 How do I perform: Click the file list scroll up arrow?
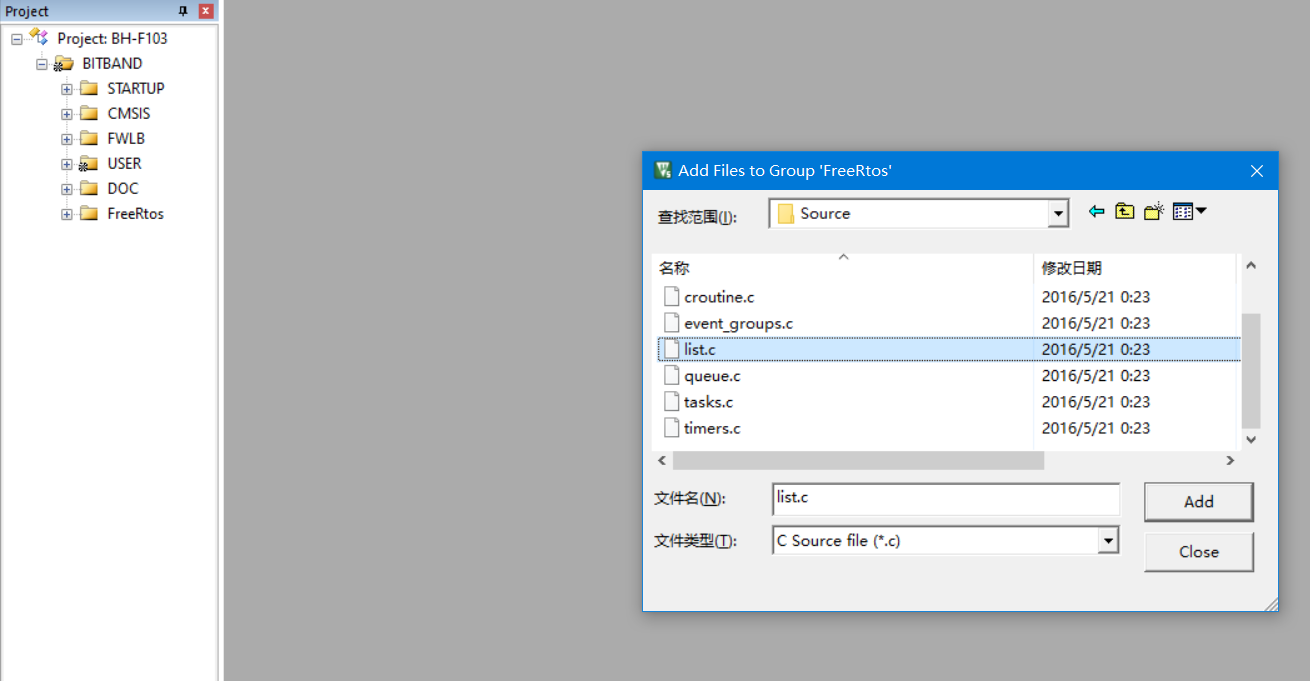pos(1251,266)
